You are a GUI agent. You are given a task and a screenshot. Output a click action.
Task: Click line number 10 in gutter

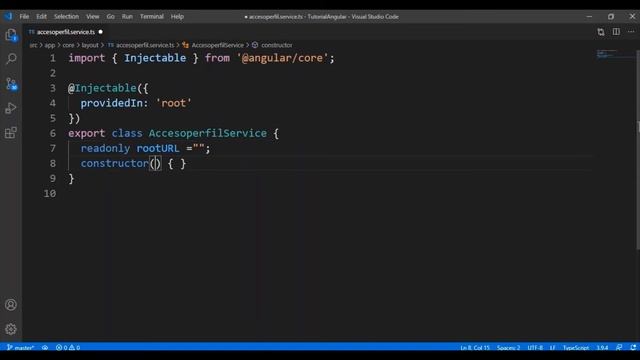point(50,193)
